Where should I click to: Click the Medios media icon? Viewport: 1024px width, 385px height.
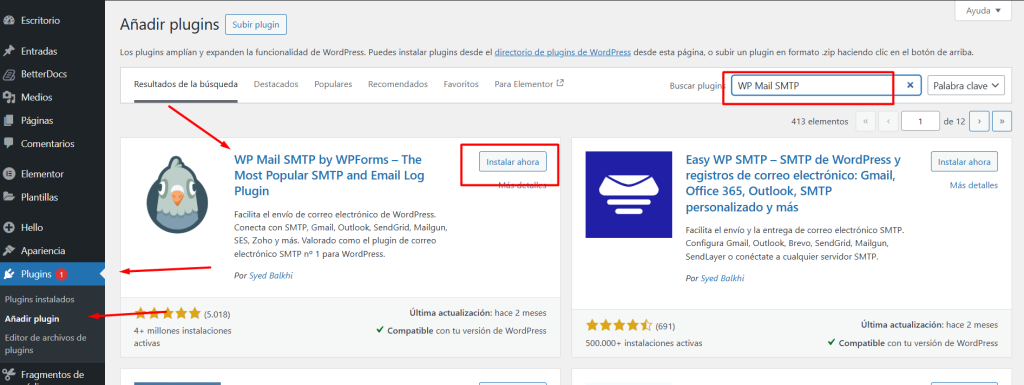(x=9, y=97)
